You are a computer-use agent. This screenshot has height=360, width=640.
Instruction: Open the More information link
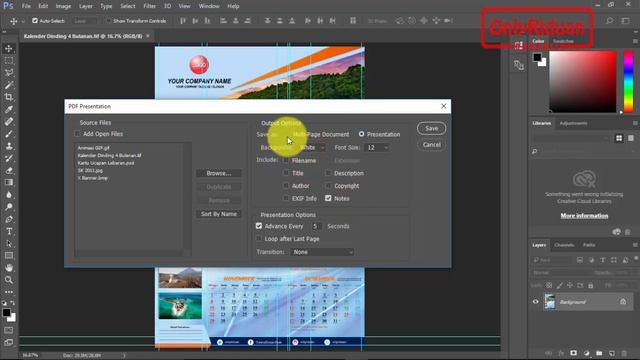(584, 216)
